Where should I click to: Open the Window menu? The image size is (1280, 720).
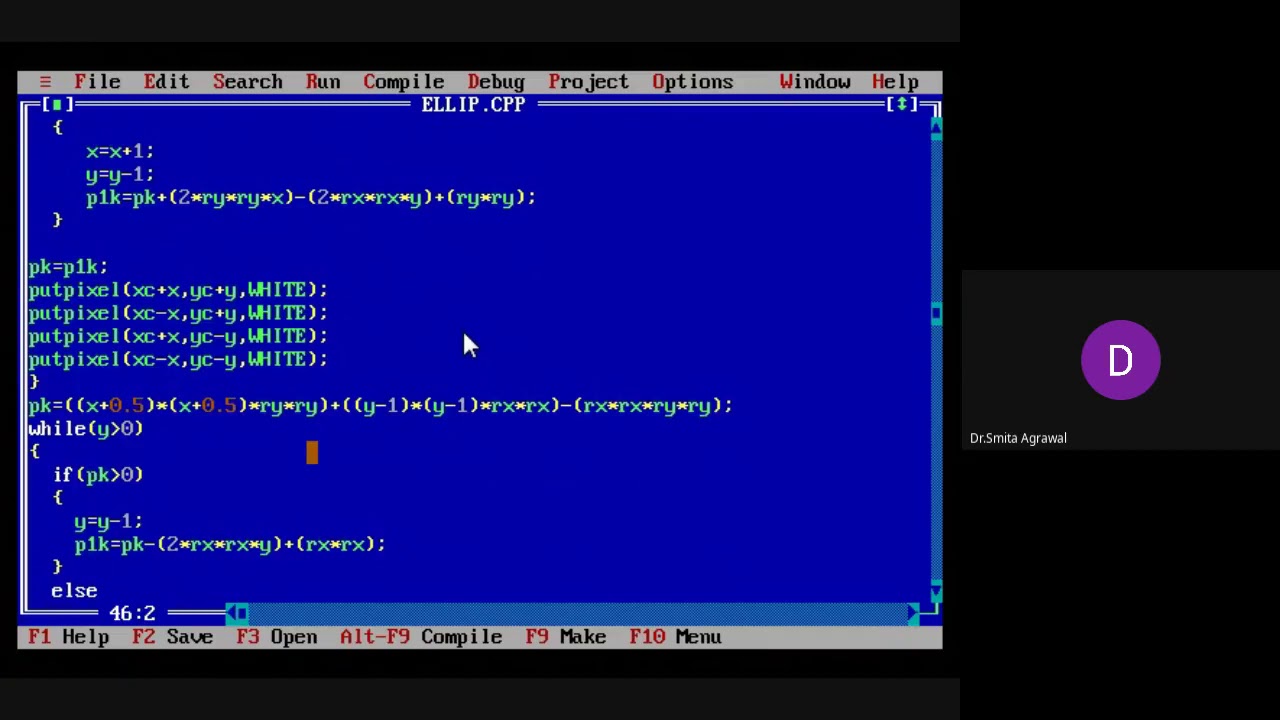pyautogui.click(x=815, y=82)
